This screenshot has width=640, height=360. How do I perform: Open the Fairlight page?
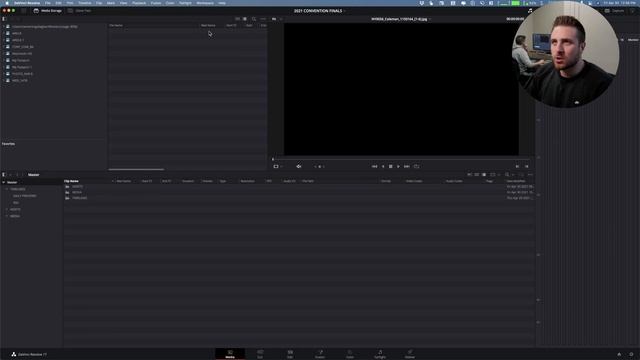(380, 354)
